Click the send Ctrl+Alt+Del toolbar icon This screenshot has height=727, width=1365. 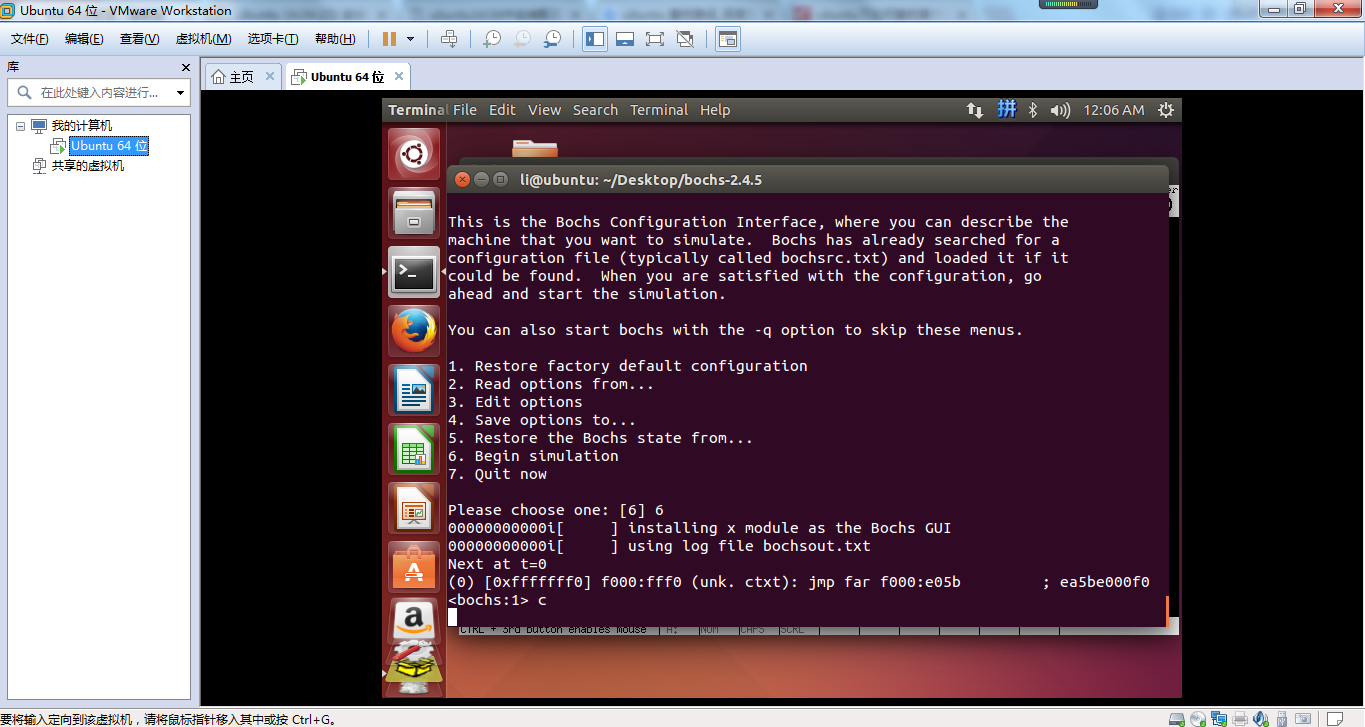click(449, 39)
